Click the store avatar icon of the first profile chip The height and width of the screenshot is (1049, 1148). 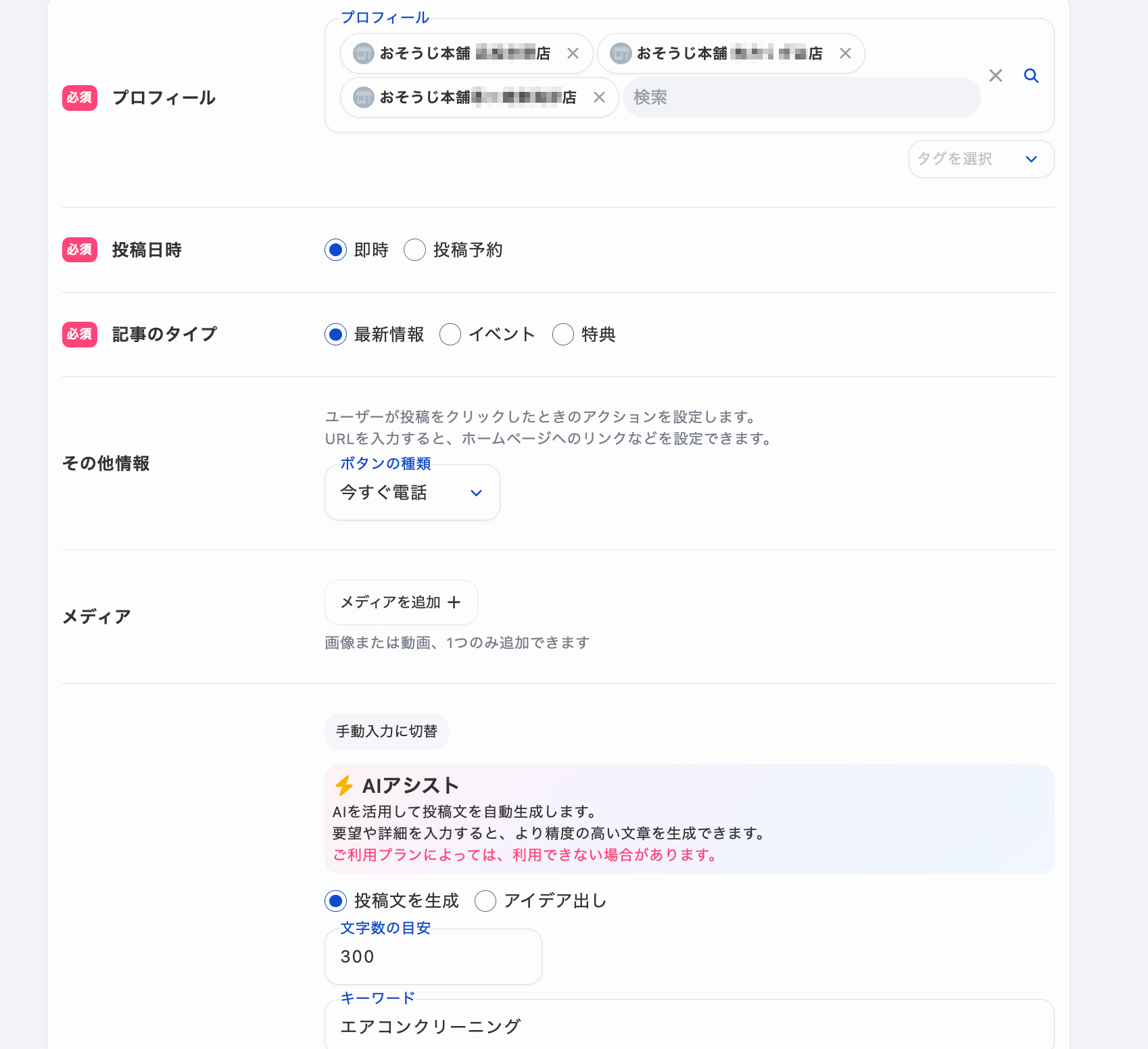tap(364, 53)
